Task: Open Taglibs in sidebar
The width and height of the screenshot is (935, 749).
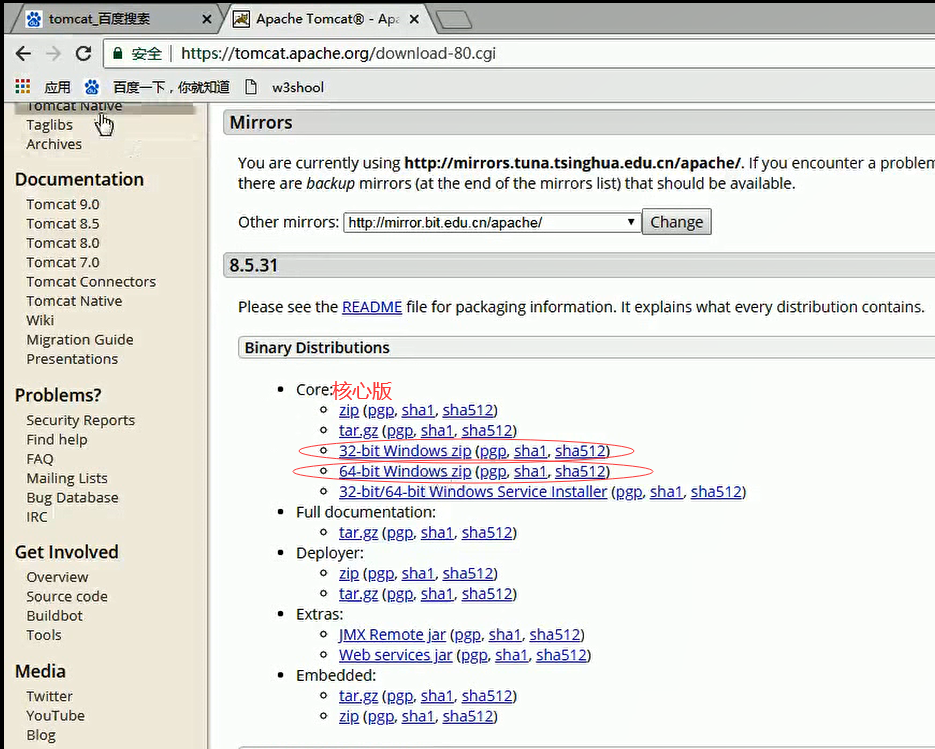Action: point(49,125)
